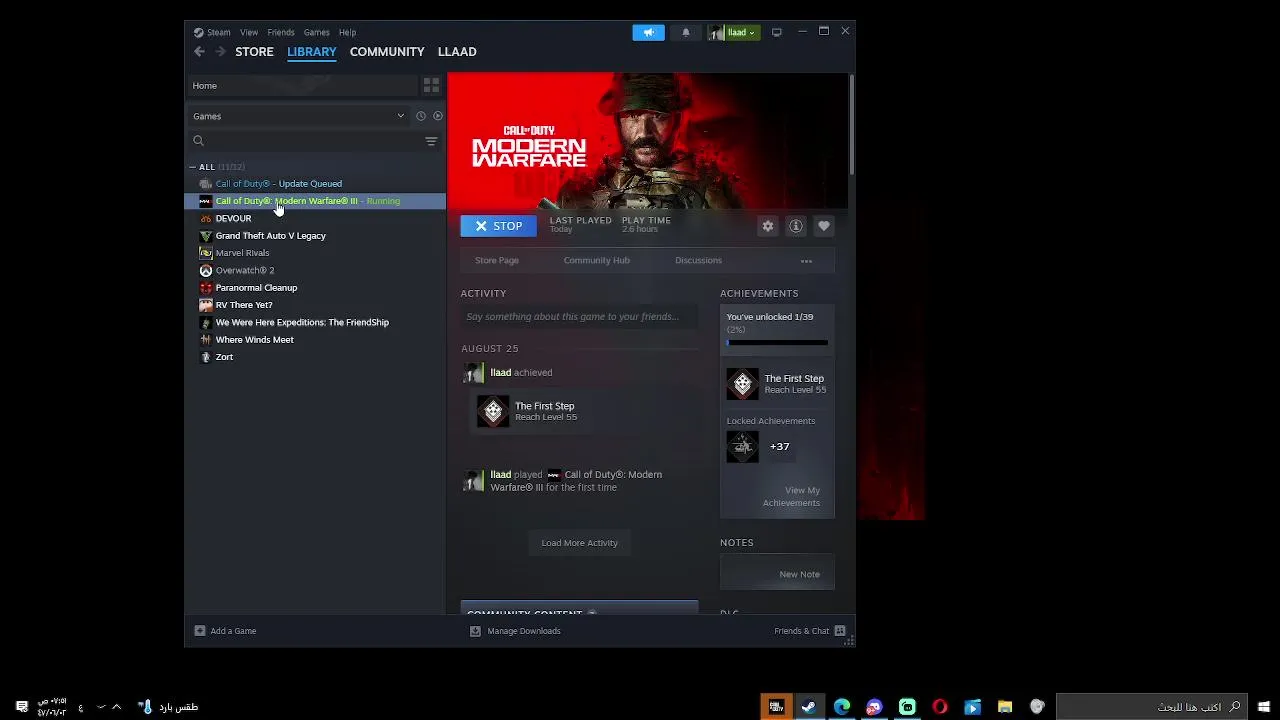Open Microsoft Edge from taskbar
The image size is (1280, 720).
(842, 707)
